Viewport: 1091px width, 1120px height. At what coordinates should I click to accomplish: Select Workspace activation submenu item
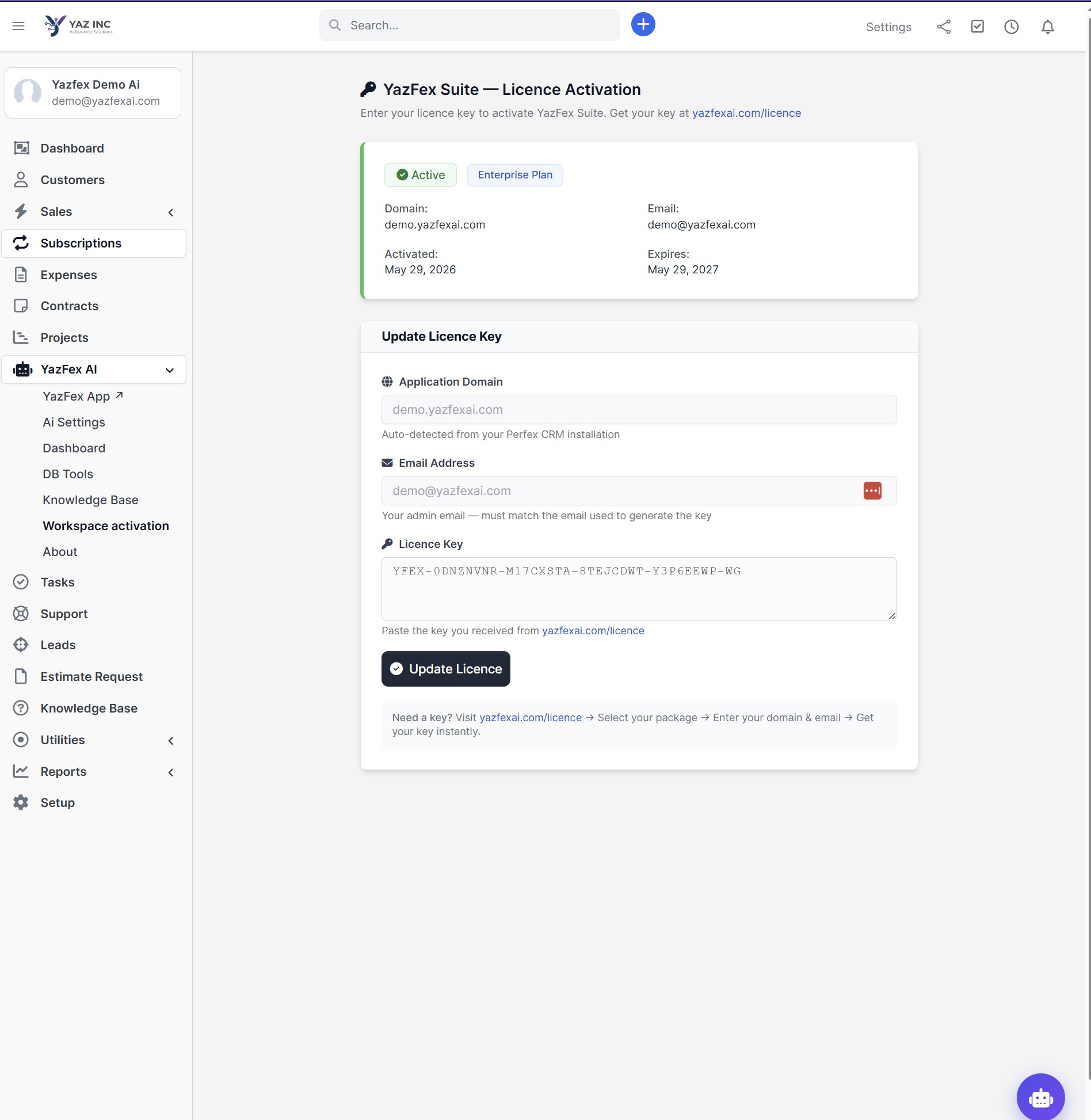coord(106,526)
